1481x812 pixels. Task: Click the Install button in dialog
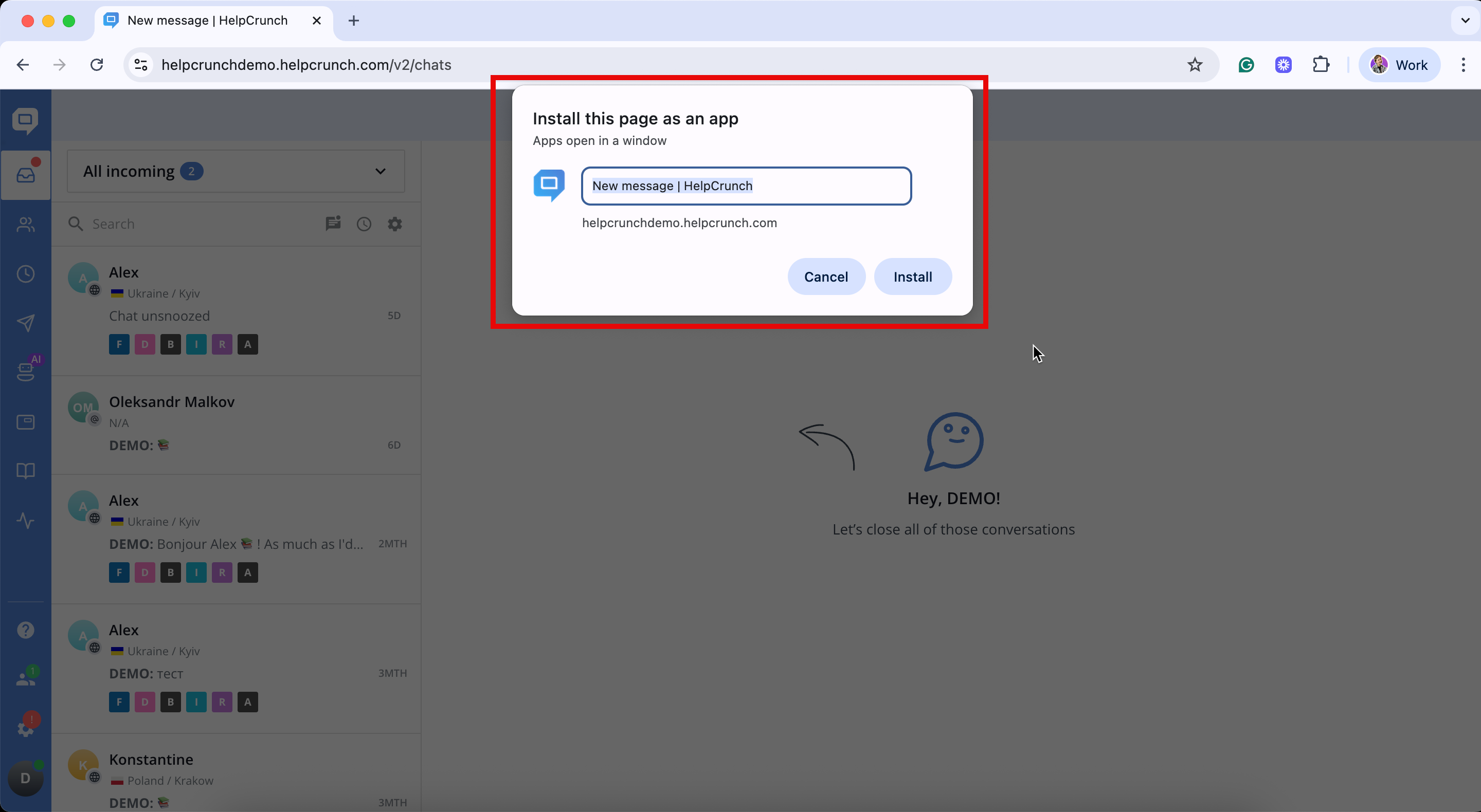click(x=912, y=276)
